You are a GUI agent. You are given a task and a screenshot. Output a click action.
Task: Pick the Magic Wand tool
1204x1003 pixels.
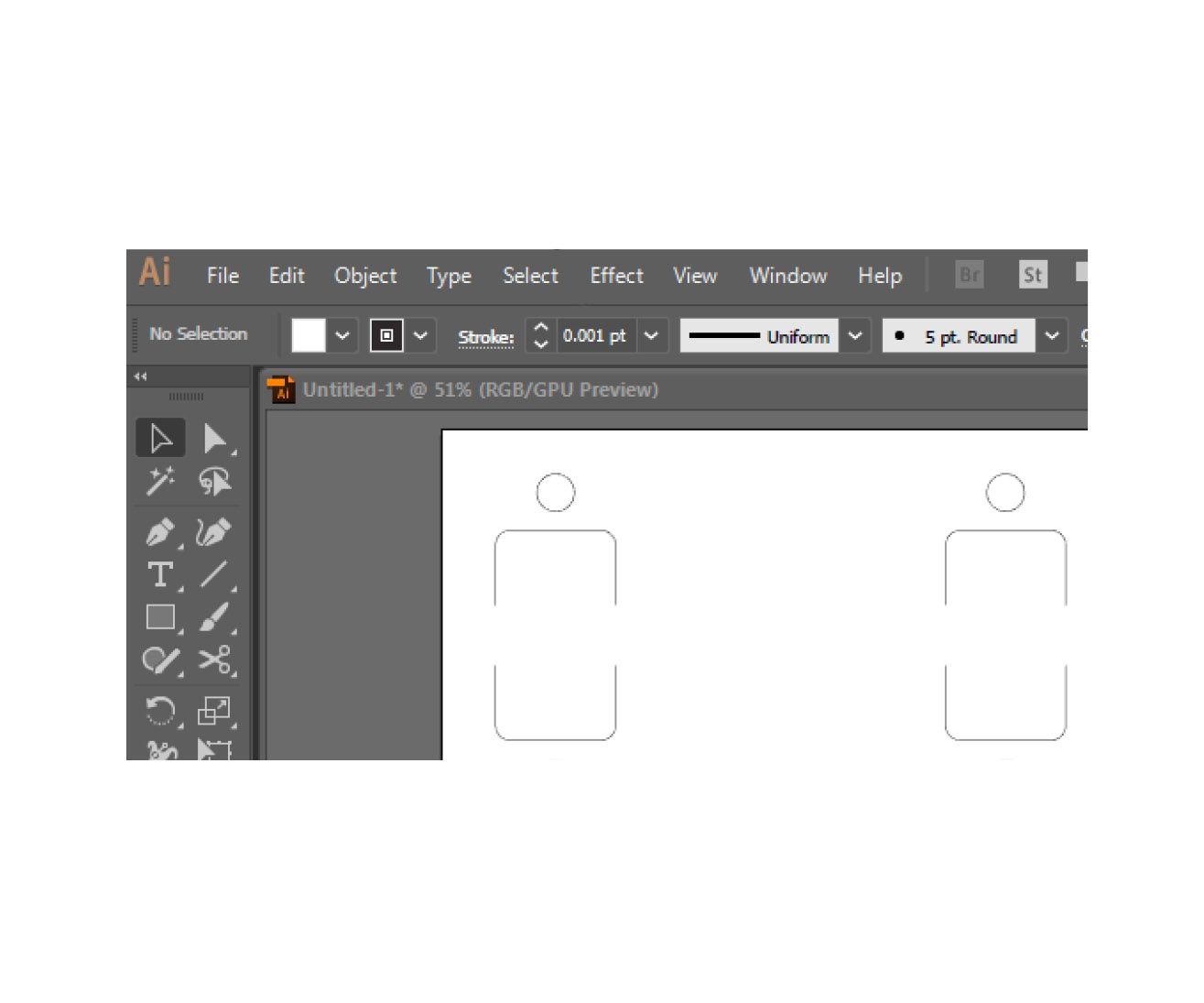tap(161, 481)
